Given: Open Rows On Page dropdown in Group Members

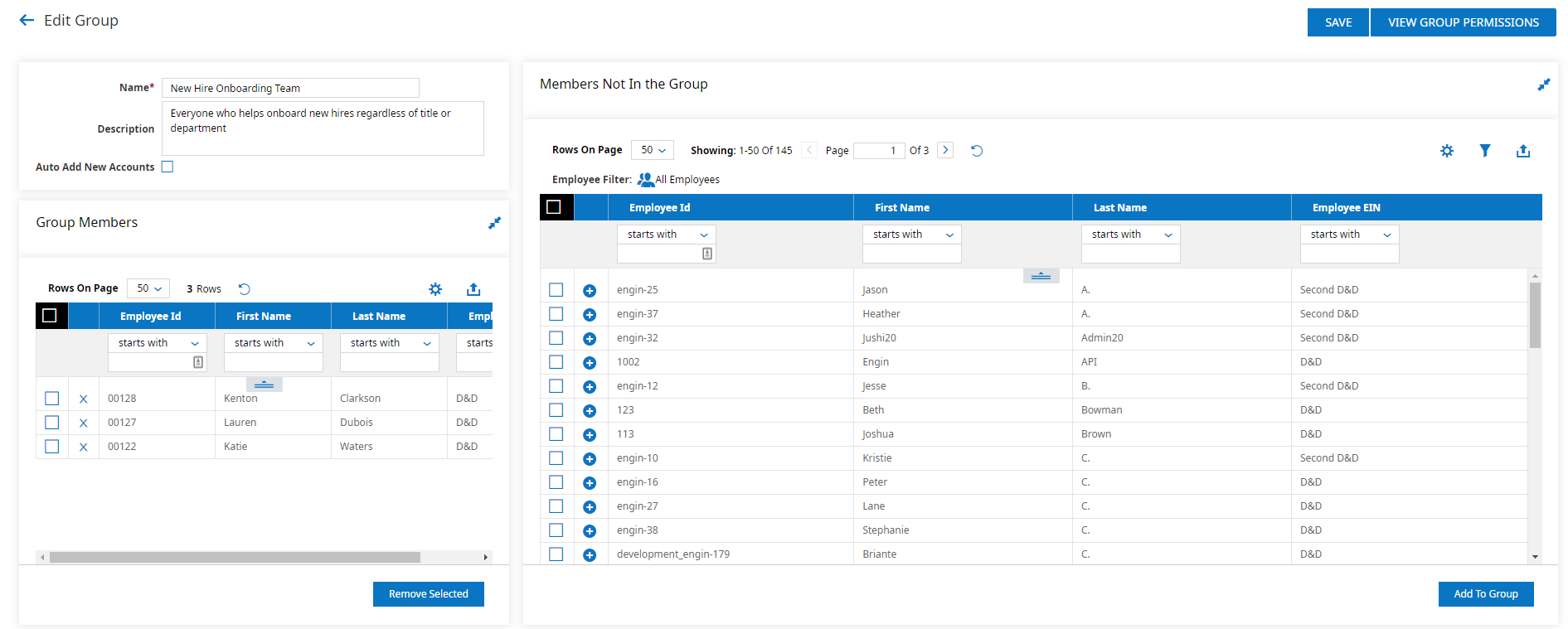Looking at the screenshot, I should 148,288.
